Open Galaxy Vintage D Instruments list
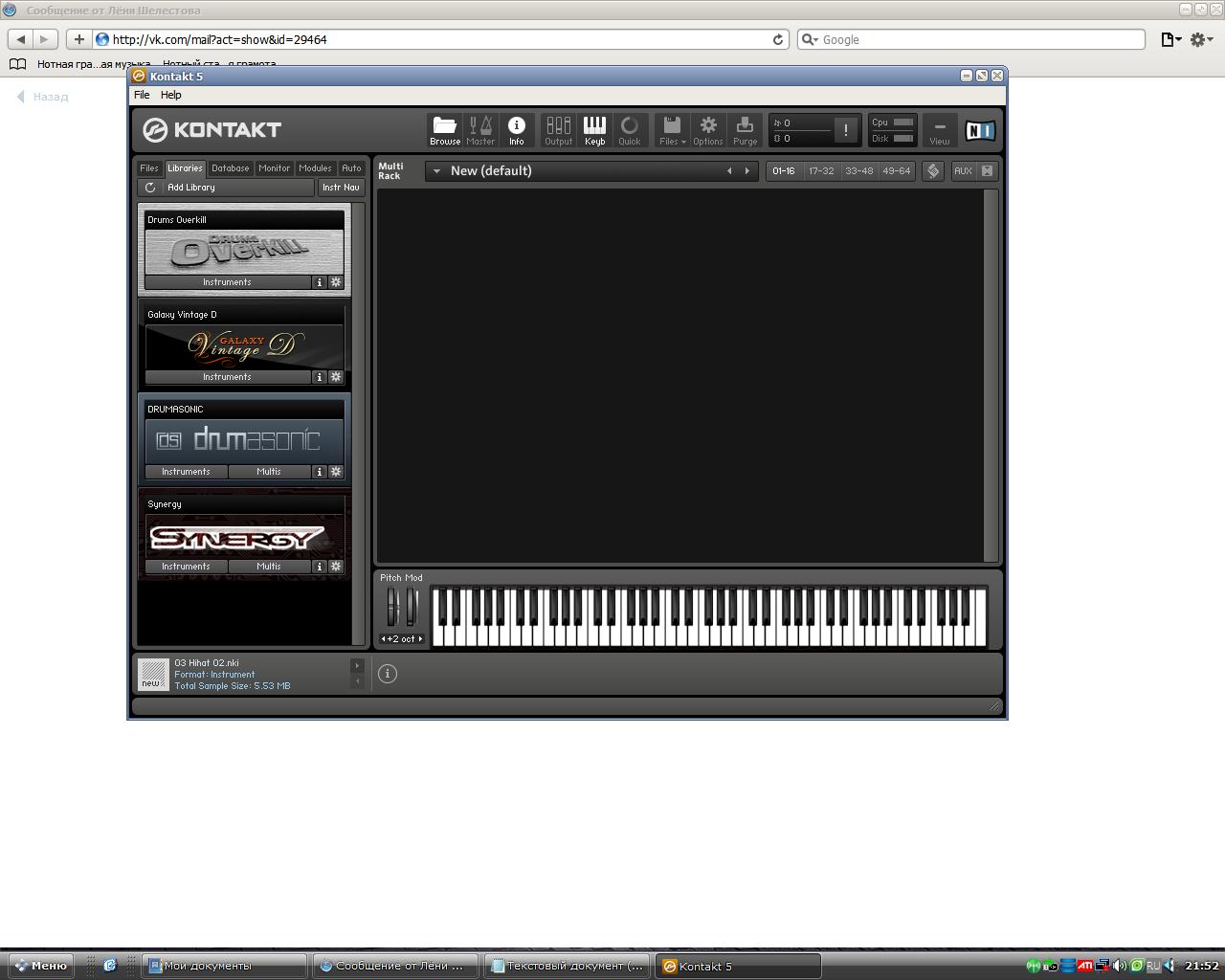The height and width of the screenshot is (980, 1225). pyautogui.click(x=228, y=377)
